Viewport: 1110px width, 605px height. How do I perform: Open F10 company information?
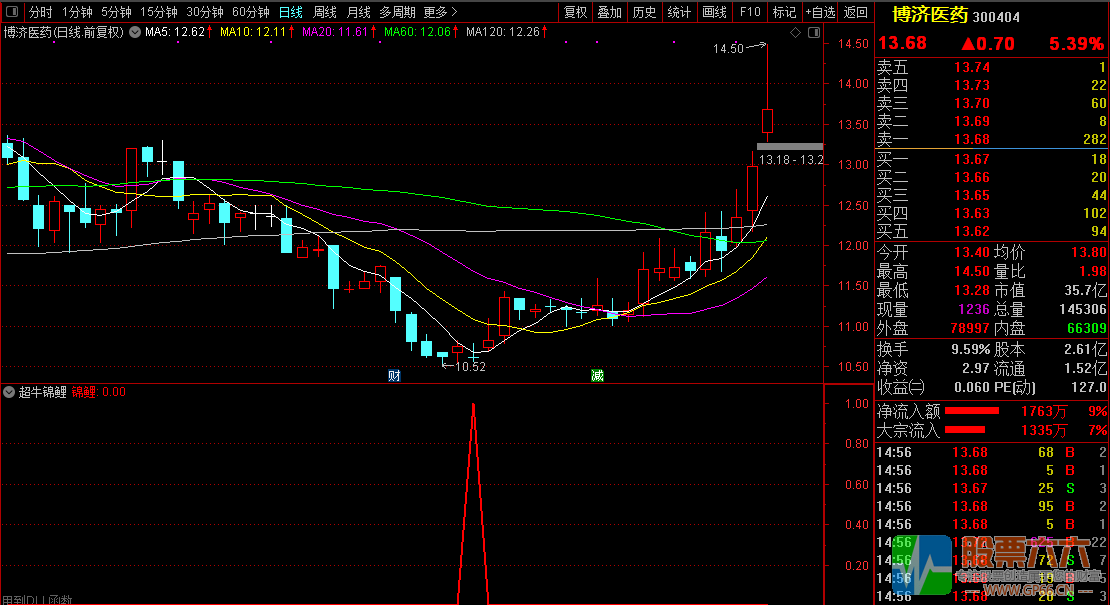click(749, 13)
